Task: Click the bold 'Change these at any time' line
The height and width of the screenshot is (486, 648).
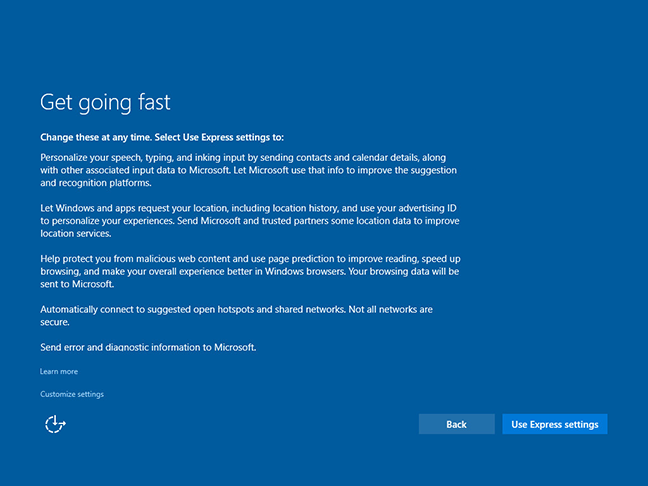Action: pyautogui.click(x=169, y=137)
